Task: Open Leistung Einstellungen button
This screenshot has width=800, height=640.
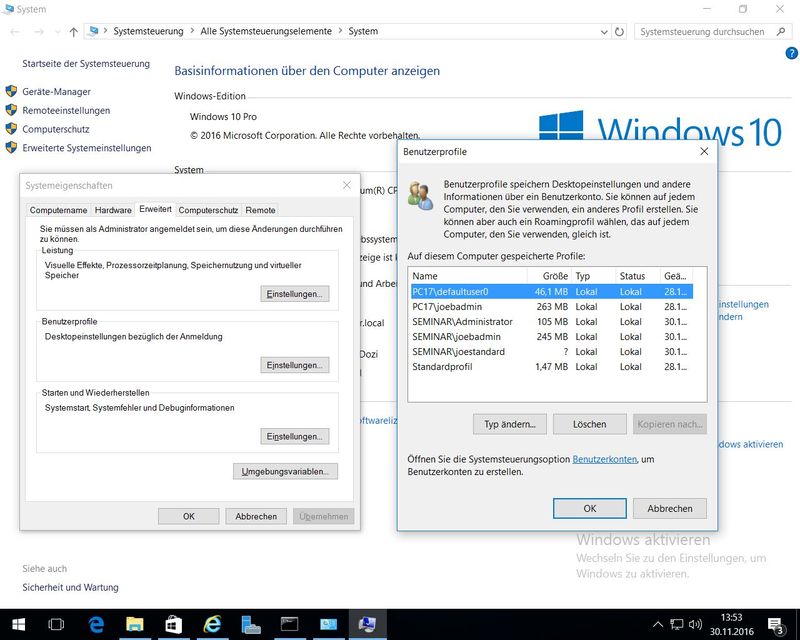Action: (x=294, y=294)
